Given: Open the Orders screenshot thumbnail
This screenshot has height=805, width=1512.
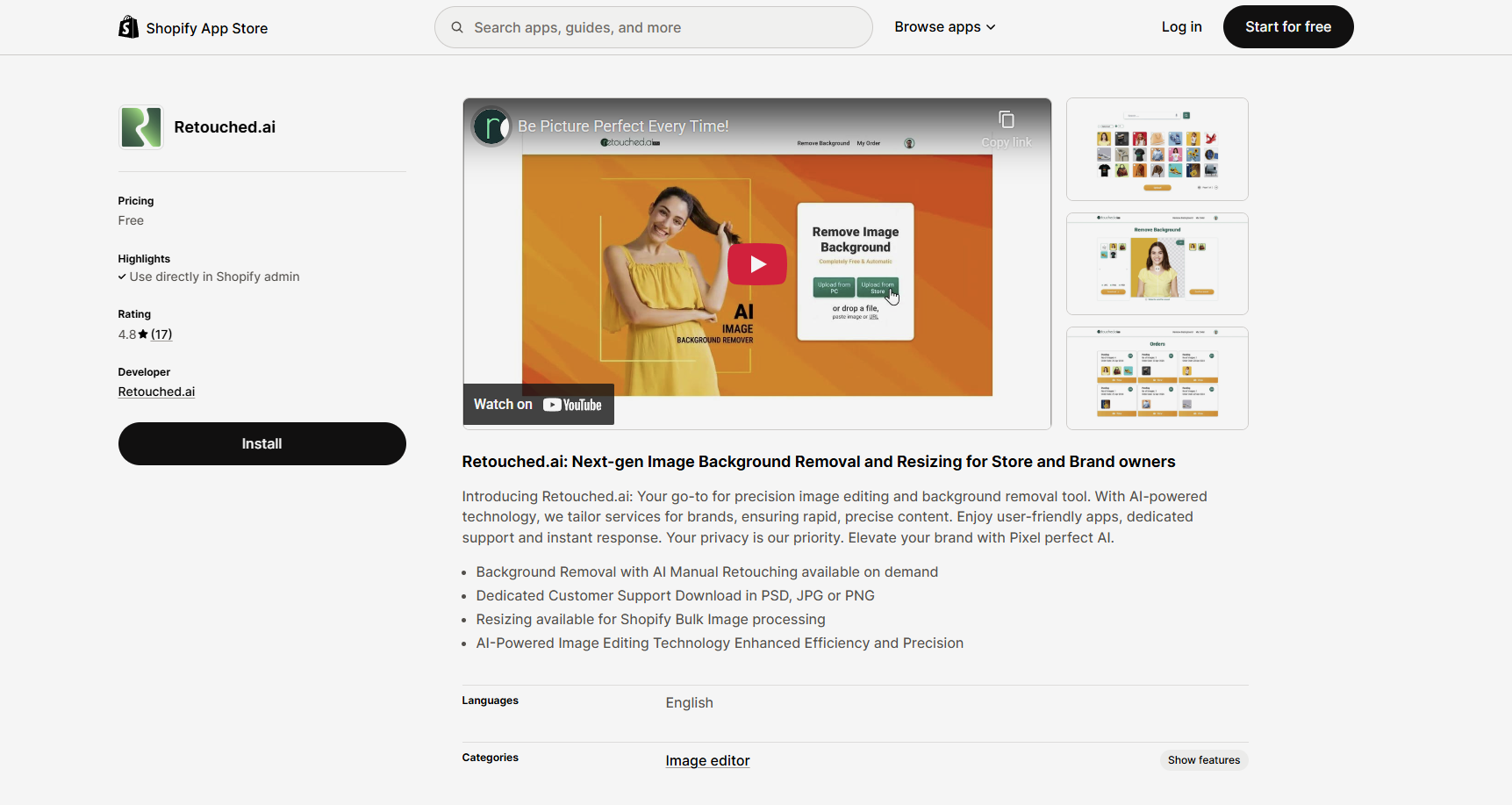Looking at the screenshot, I should [1157, 378].
